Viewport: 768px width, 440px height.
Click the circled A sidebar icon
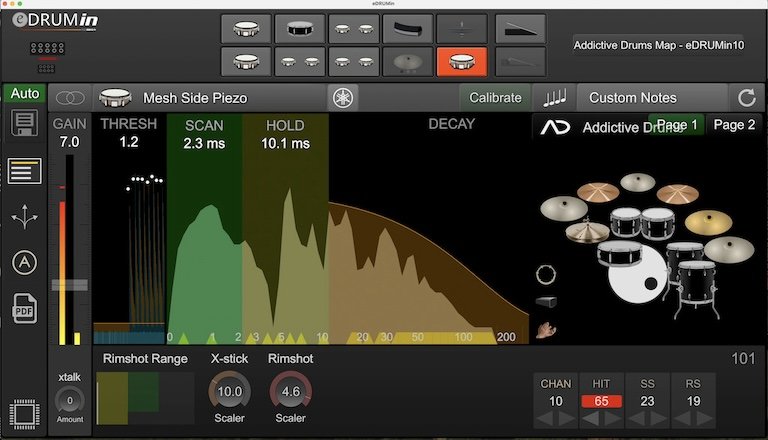click(24, 263)
